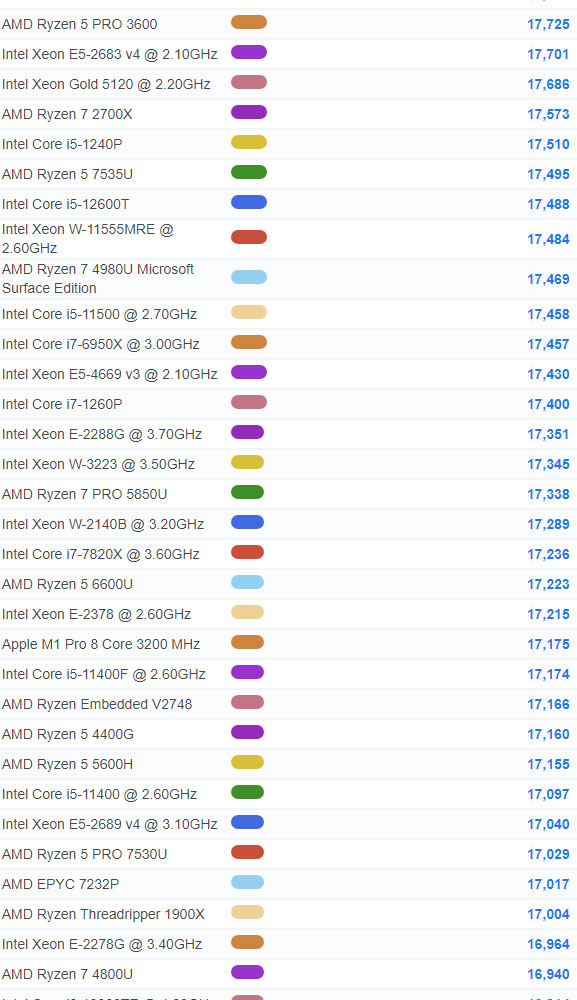577x1000 pixels.
Task: Open the AMD Ryzen 5 PRO 3600 entry
Action: pyautogui.click(x=80, y=24)
